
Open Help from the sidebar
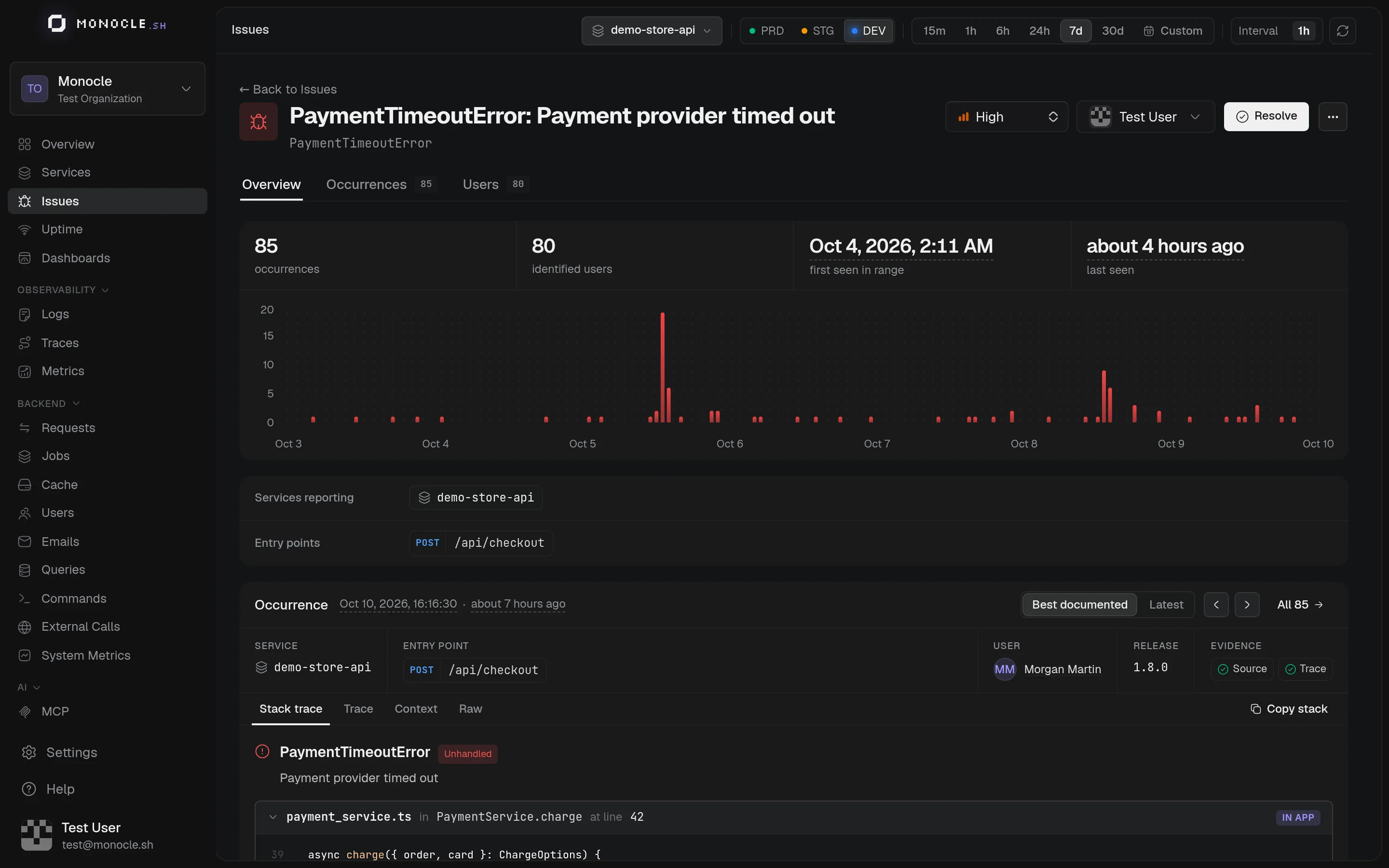point(108,789)
